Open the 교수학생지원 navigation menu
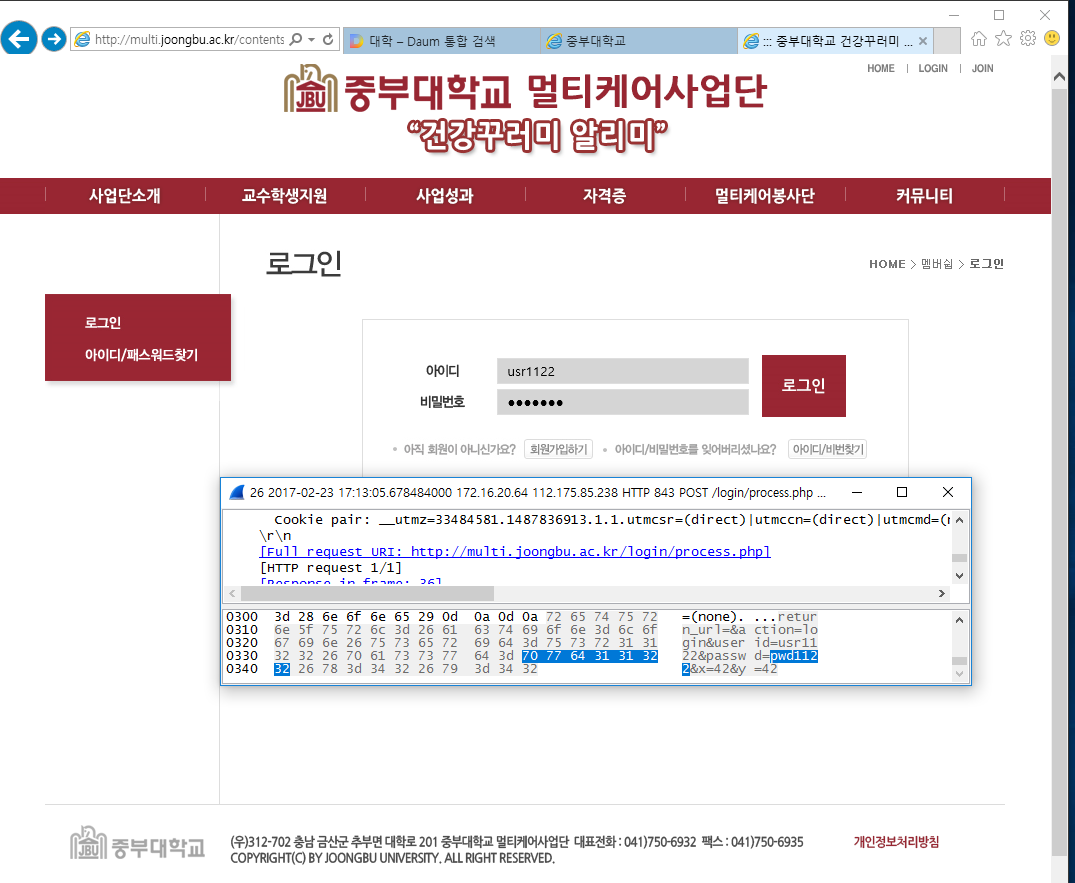This screenshot has width=1075, height=883. pos(284,196)
